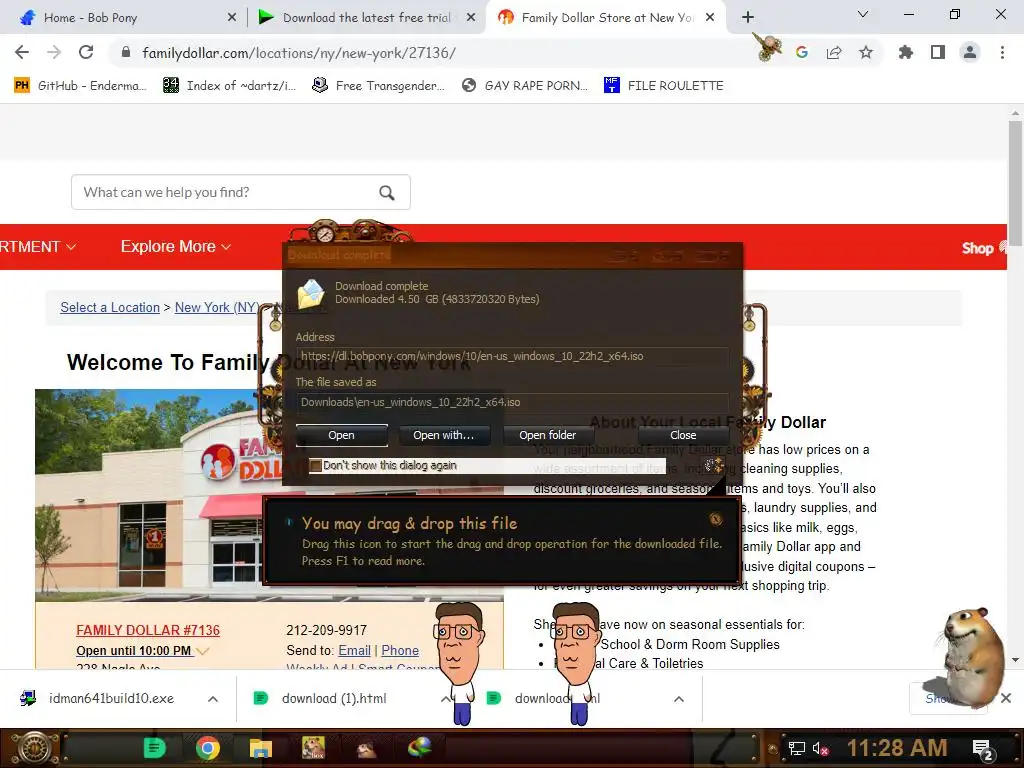Open the FILE ROULETTE bookmark
This screenshot has width=1024, height=768.
point(664,86)
